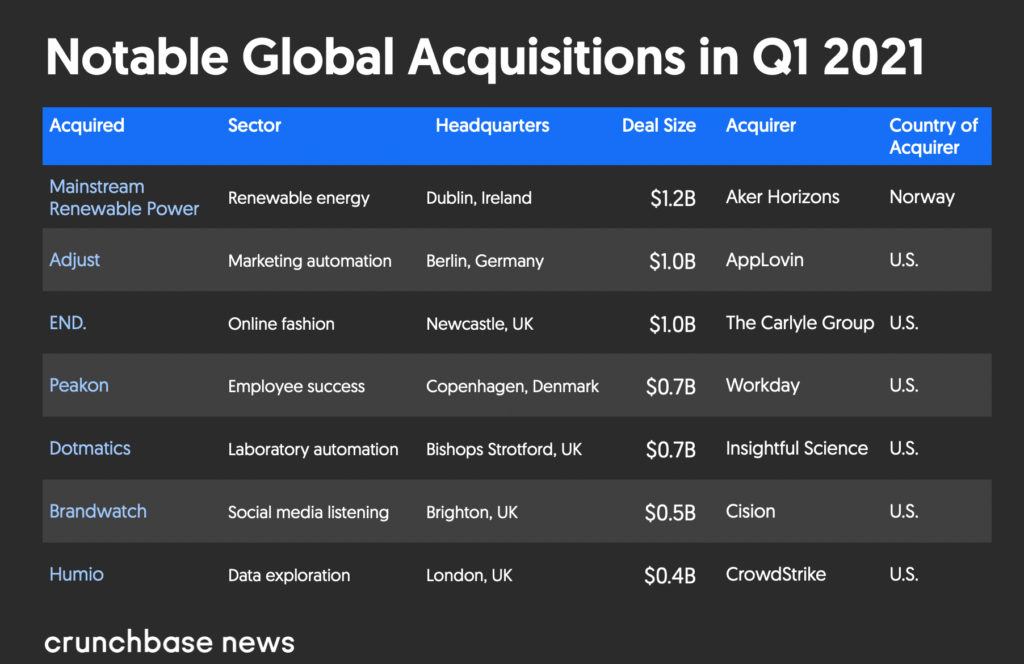Viewport: 1024px width, 664px height.
Task: Select the Social media listening cell
Action: tap(308, 513)
